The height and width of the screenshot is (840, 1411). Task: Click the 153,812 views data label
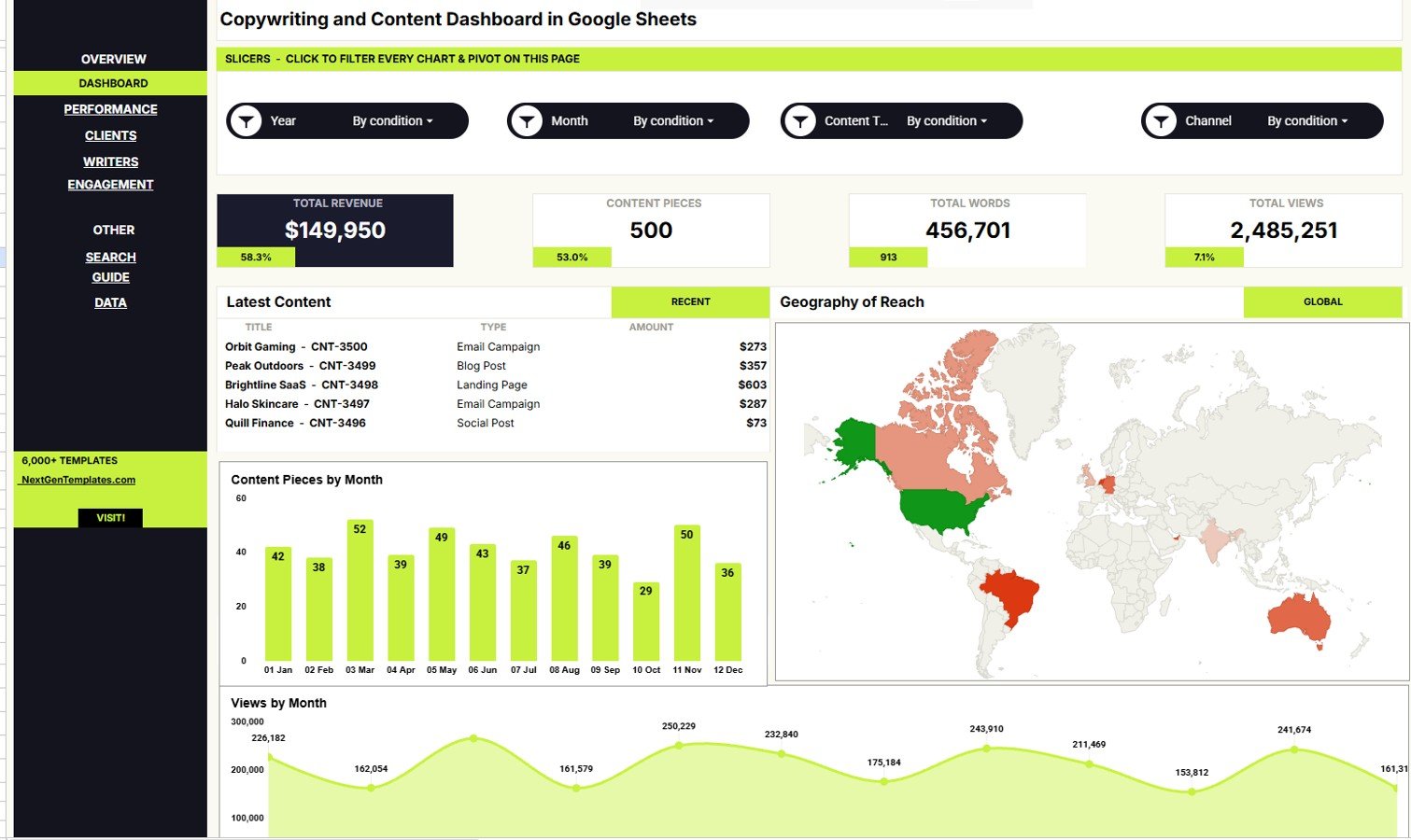1192,773
